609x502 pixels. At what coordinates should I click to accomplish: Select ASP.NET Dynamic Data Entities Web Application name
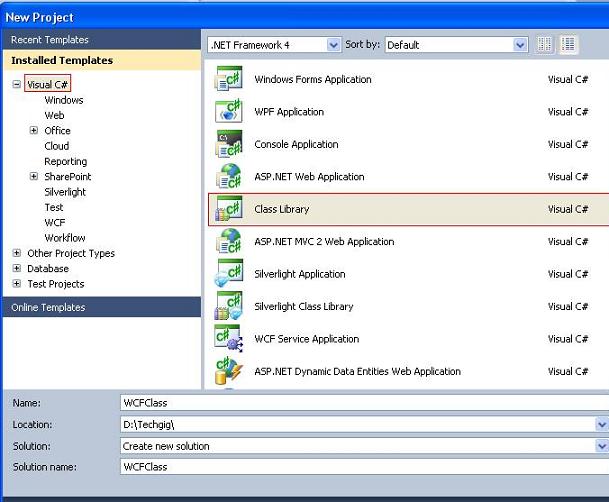pos(357,372)
